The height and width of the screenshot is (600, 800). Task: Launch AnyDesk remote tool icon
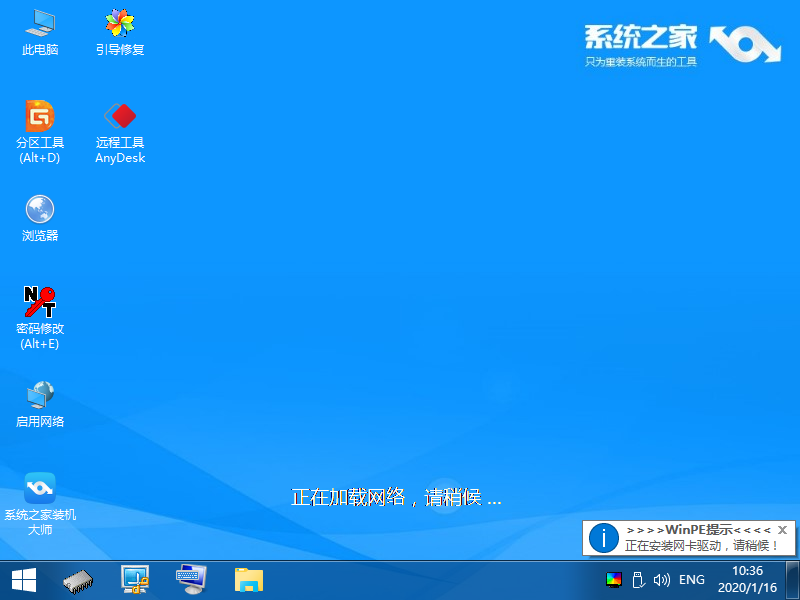coord(120,118)
